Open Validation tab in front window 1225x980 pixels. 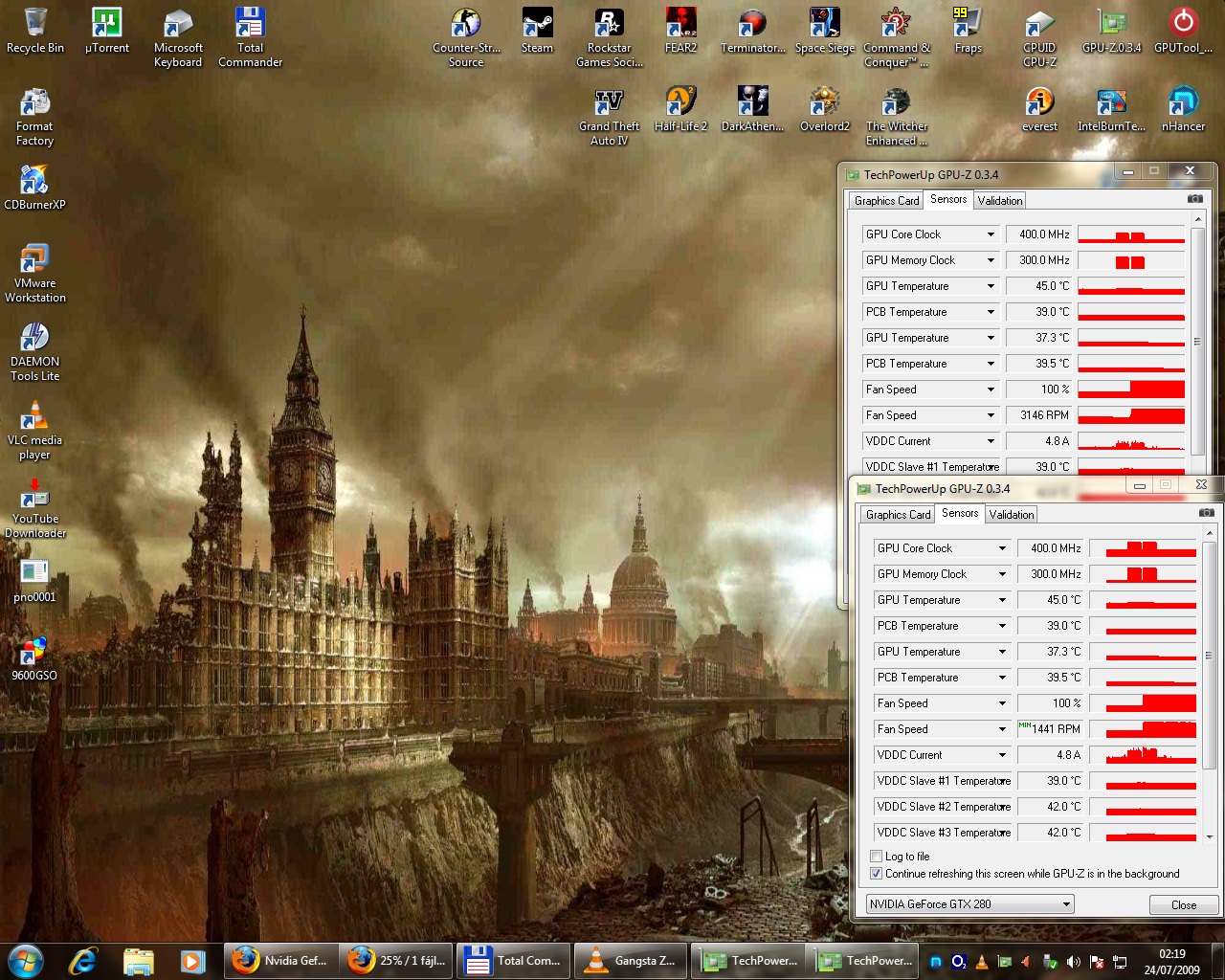tap(1012, 515)
